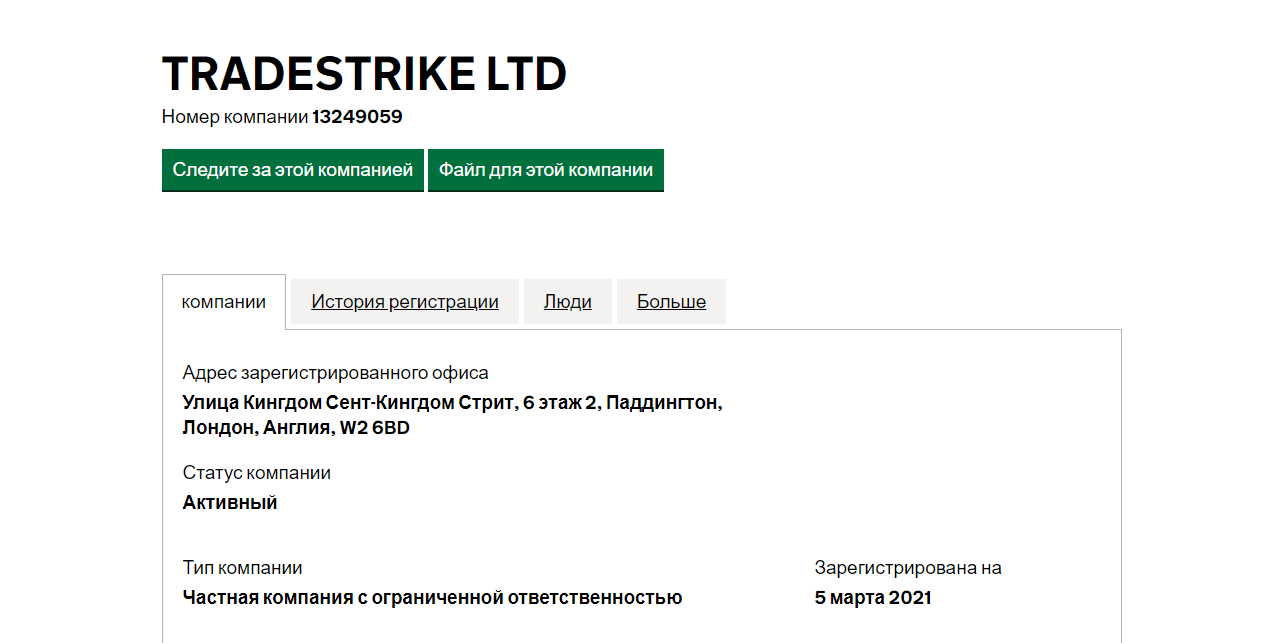Open the 'Больше' tab

point(671,302)
